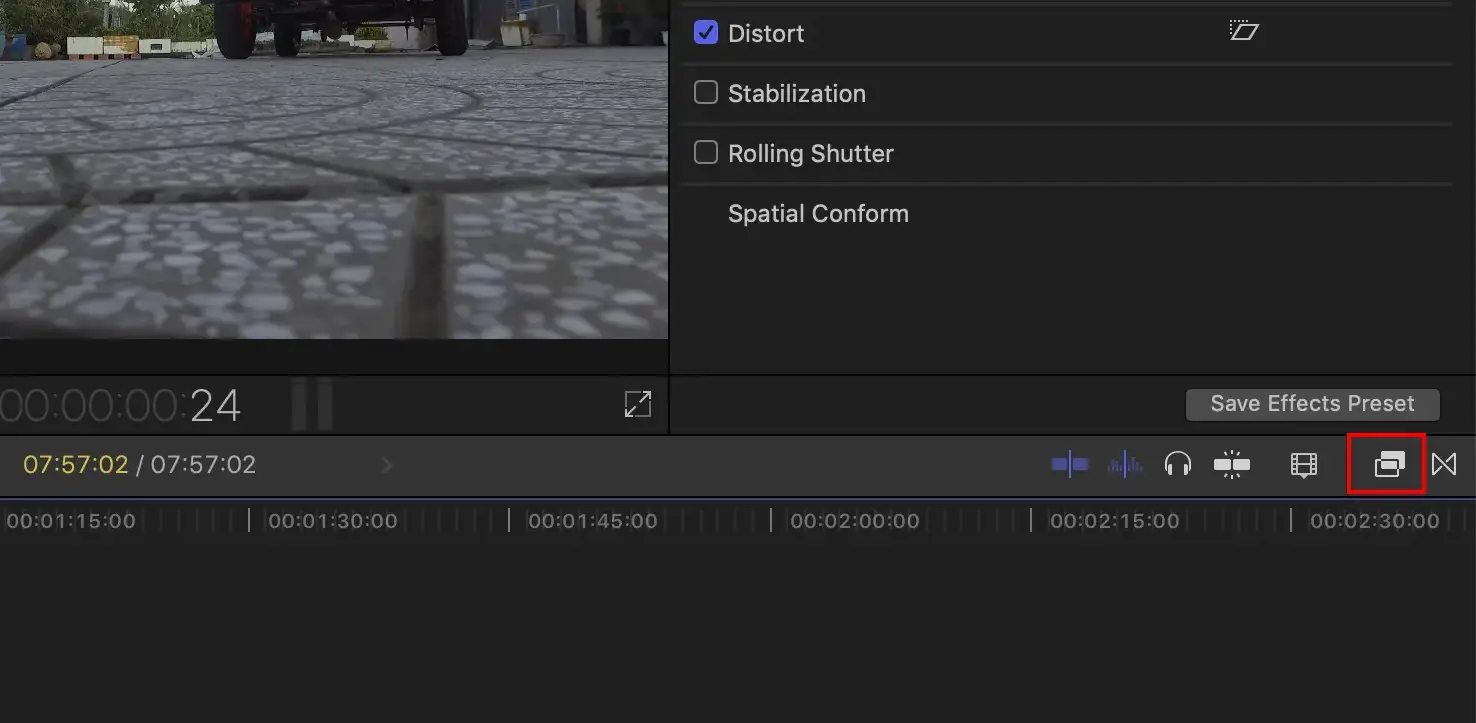Screen dimensions: 1476x723
Task: Enable the Stabilization checkbox
Action: (706, 92)
